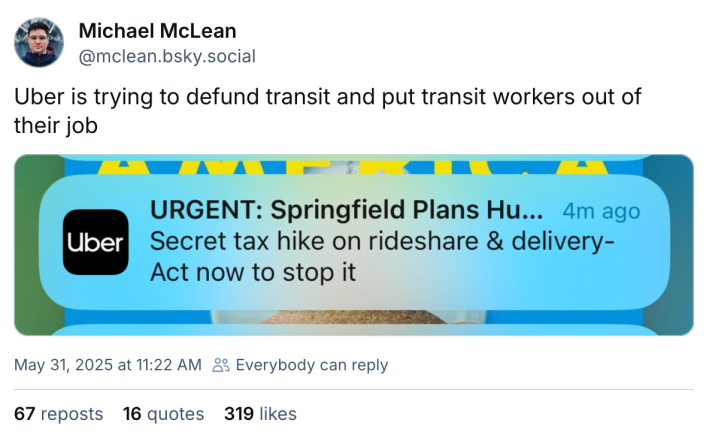Click the Everybody can reply label
Image resolution: width=709 pixels, height=435 pixels.
pyautogui.click(x=311, y=365)
